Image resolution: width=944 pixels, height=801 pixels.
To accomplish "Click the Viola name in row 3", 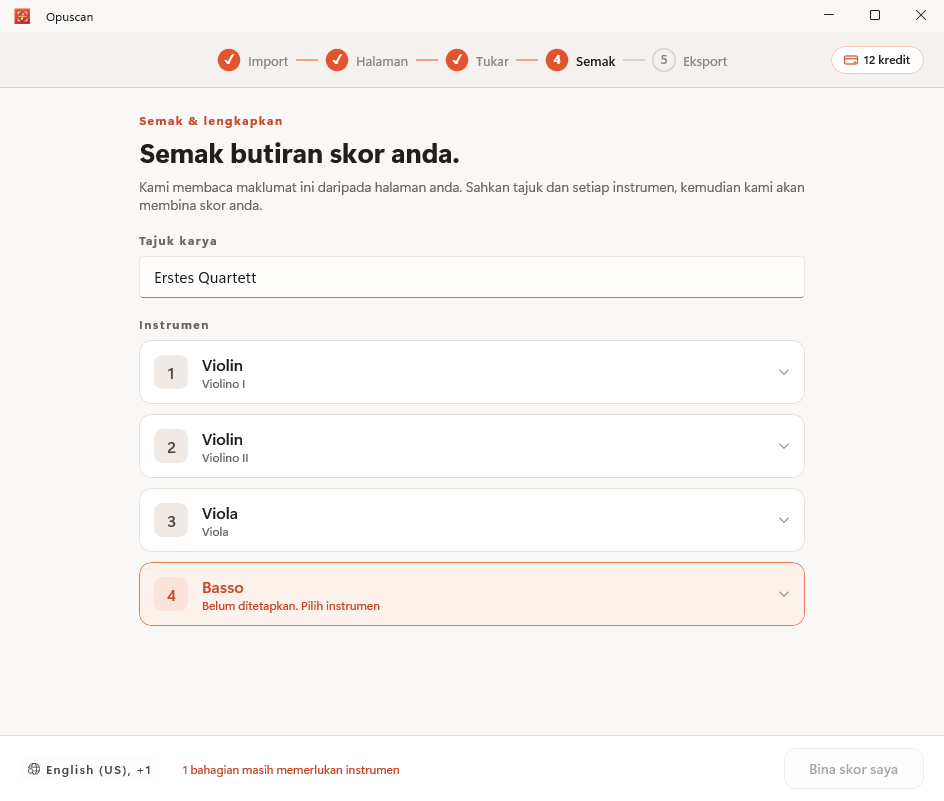I will (x=220, y=514).
